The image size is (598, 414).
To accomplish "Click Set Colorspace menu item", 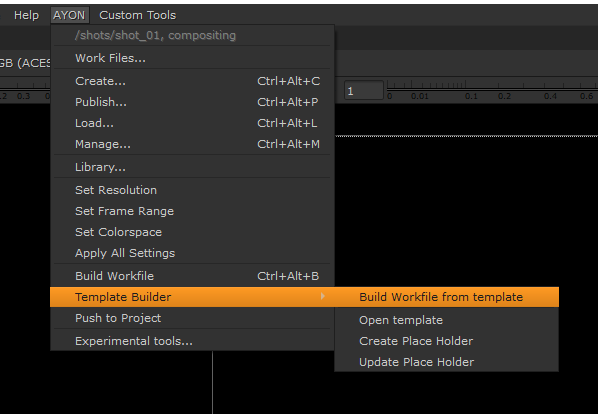I will point(192,232).
